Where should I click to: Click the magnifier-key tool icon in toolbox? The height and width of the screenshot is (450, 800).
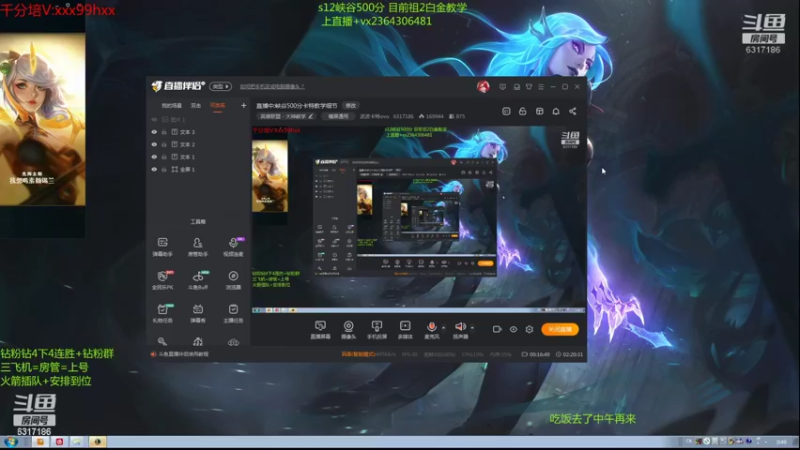162,341
